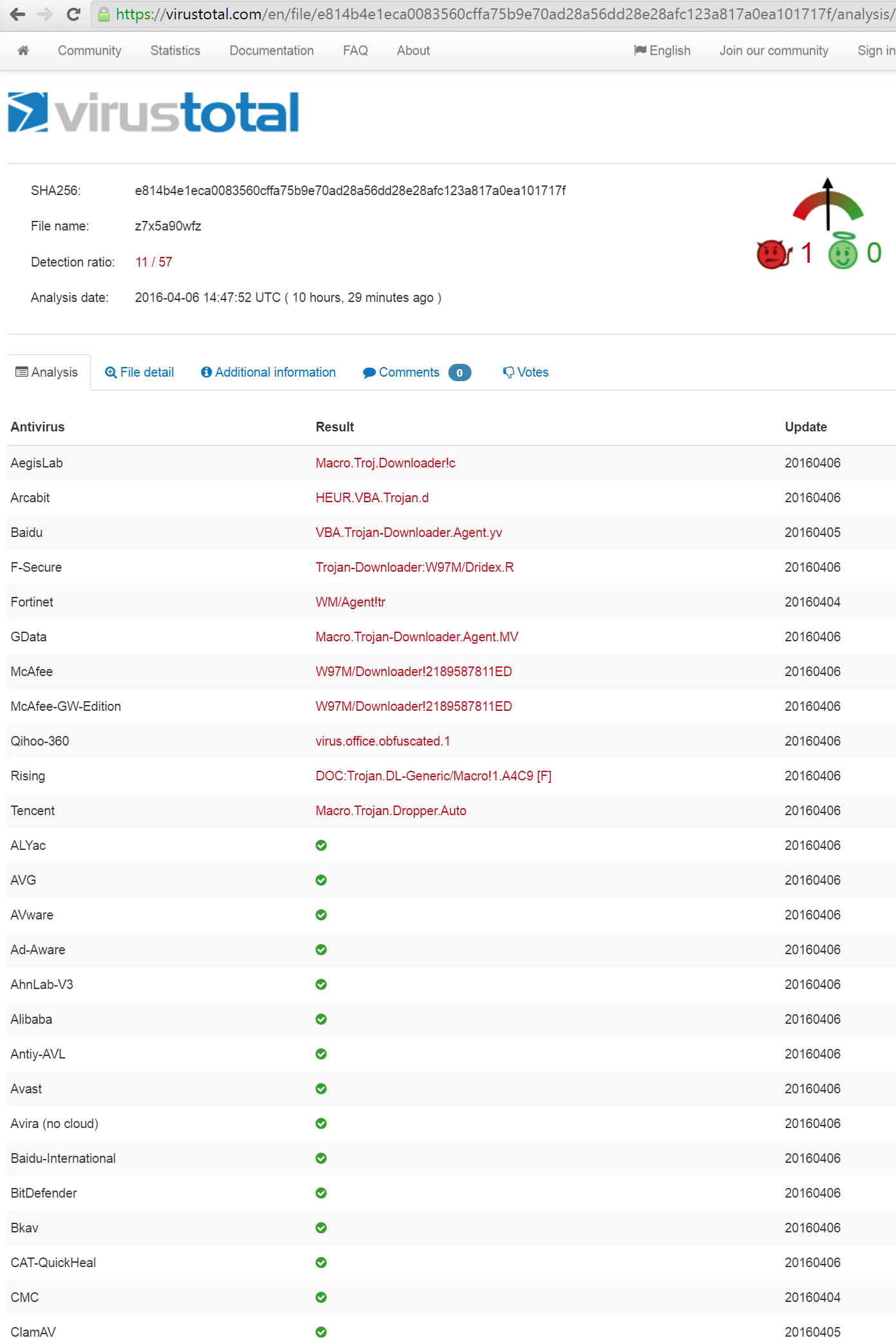Click the VirusTotal logo
This screenshot has height=1338, width=896.
tap(153, 112)
